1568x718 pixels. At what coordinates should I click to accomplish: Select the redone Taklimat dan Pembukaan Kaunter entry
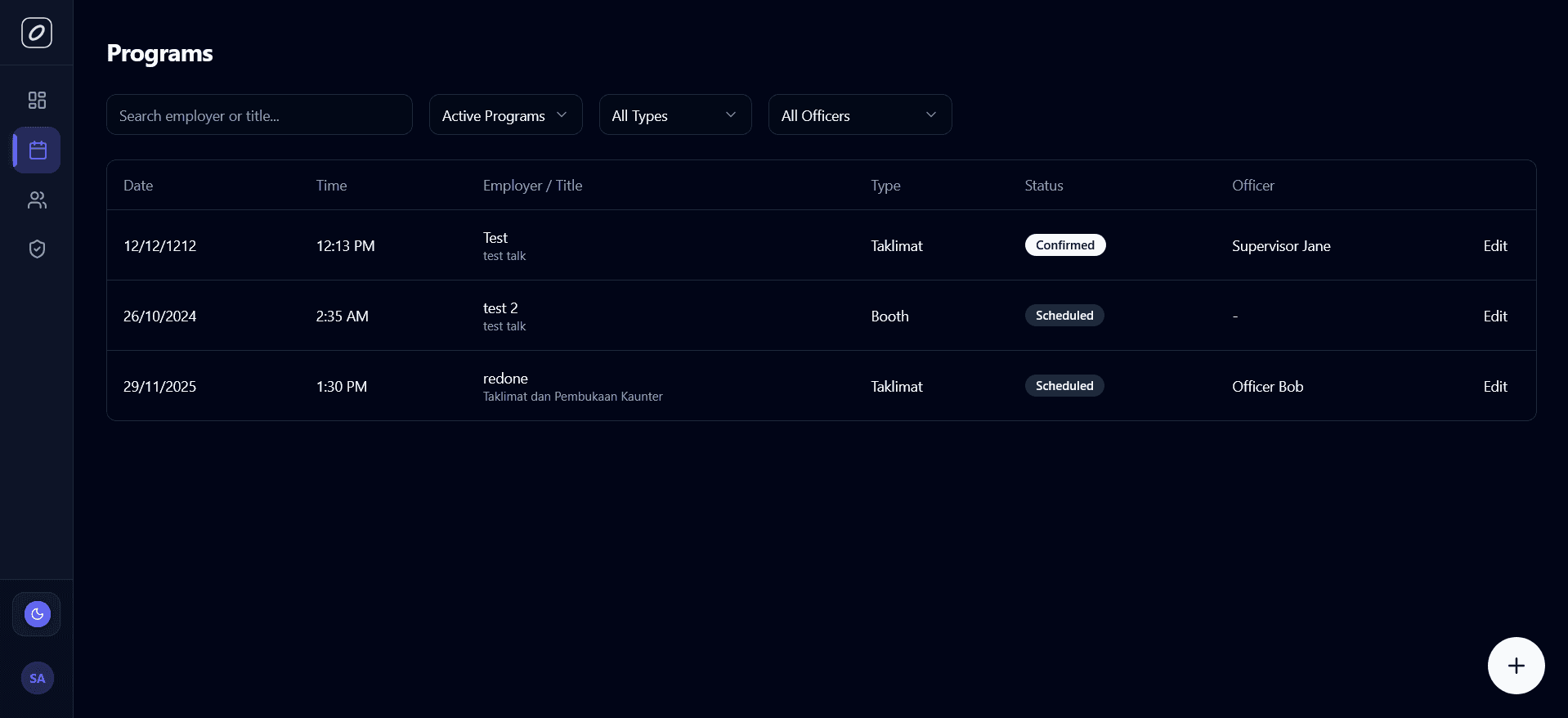(571, 387)
